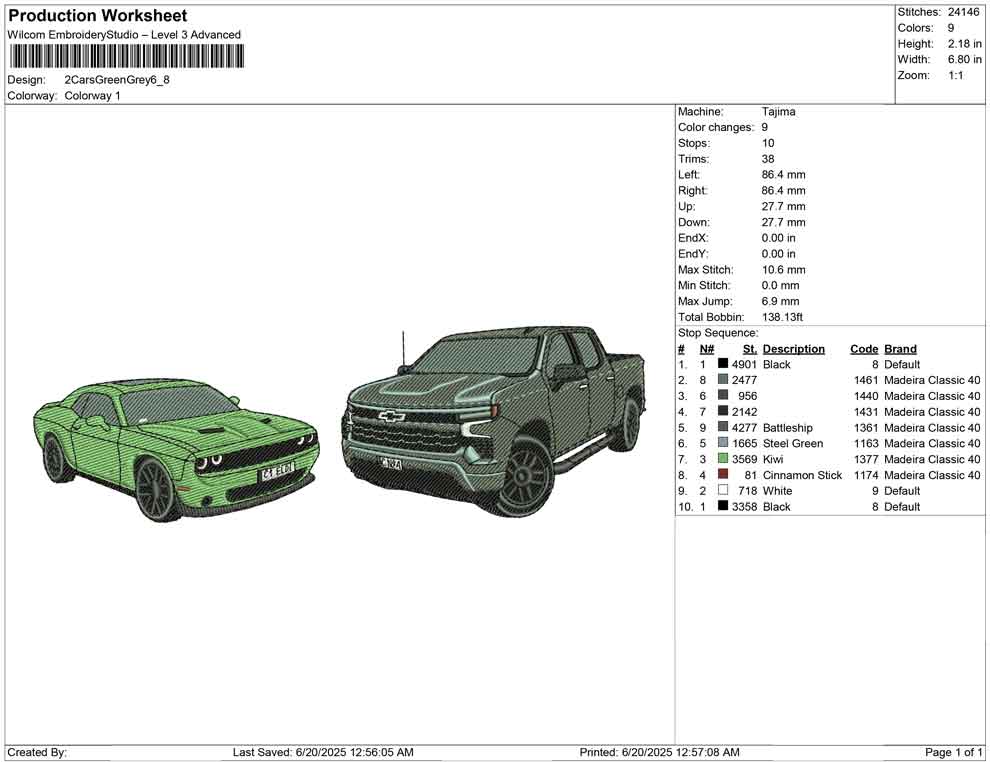The image size is (990, 762).
Task: Click the 'Stop Sequence:' heading
Action: [x=718, y=333]
